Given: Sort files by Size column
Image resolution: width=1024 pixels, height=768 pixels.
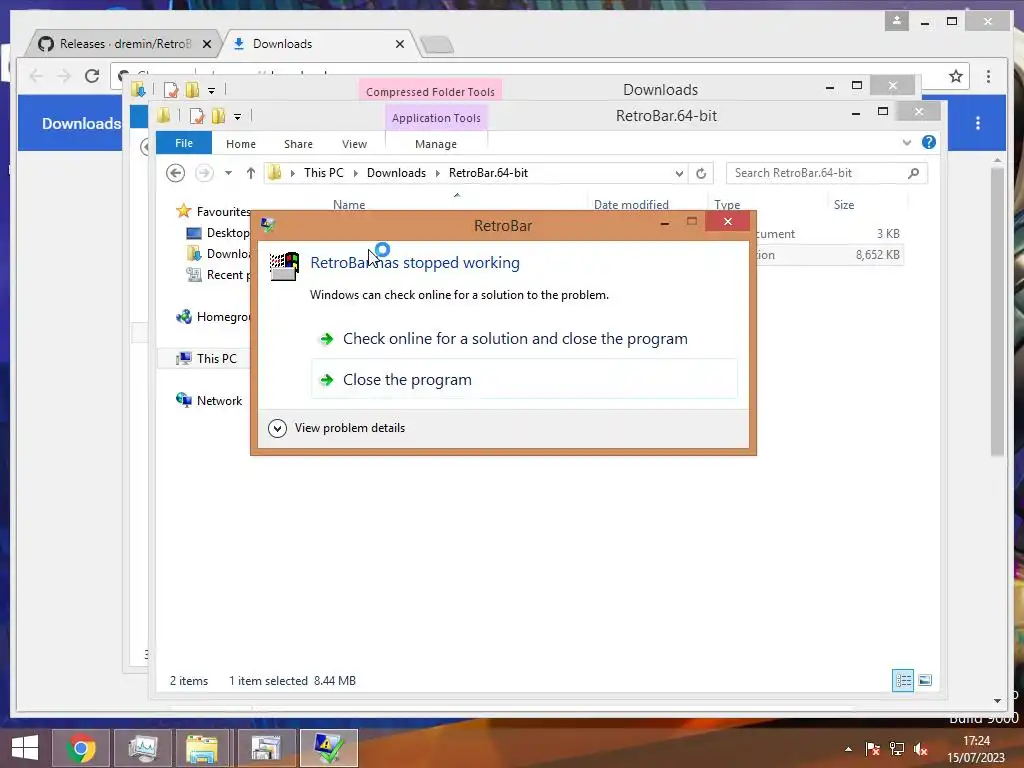Looking at the screenshot, I should tap(844, 204).
